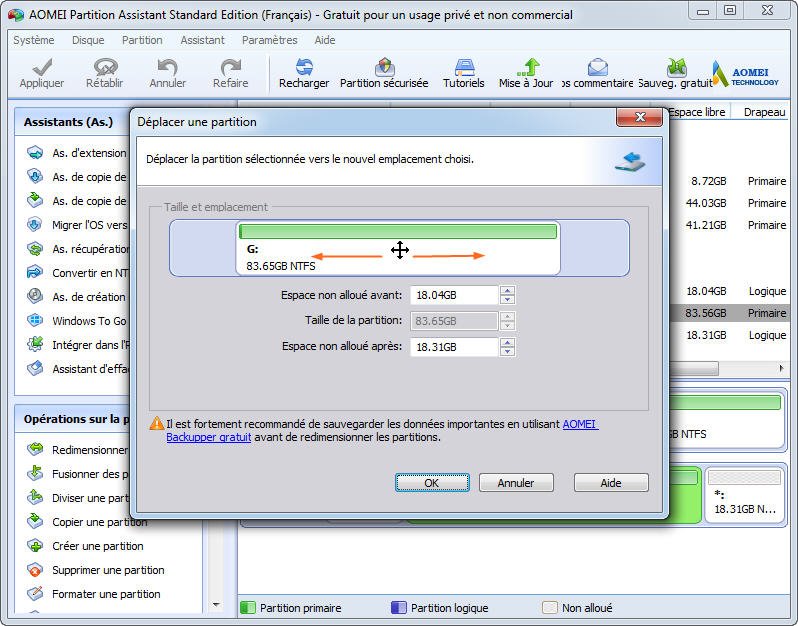Close the Déplacer une partition dialog
This screenshot has height=626, width=798.
639,117
